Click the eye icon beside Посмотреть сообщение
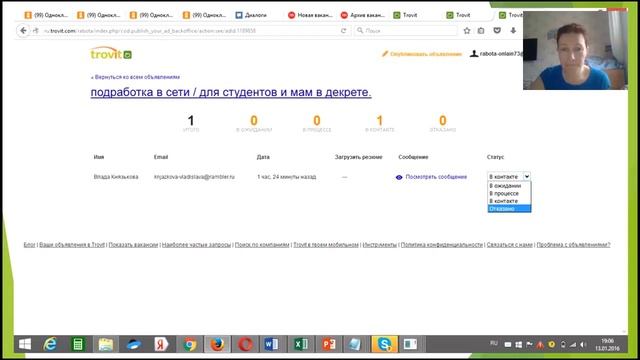The image size is (640, 360). [x=399, y=177]
